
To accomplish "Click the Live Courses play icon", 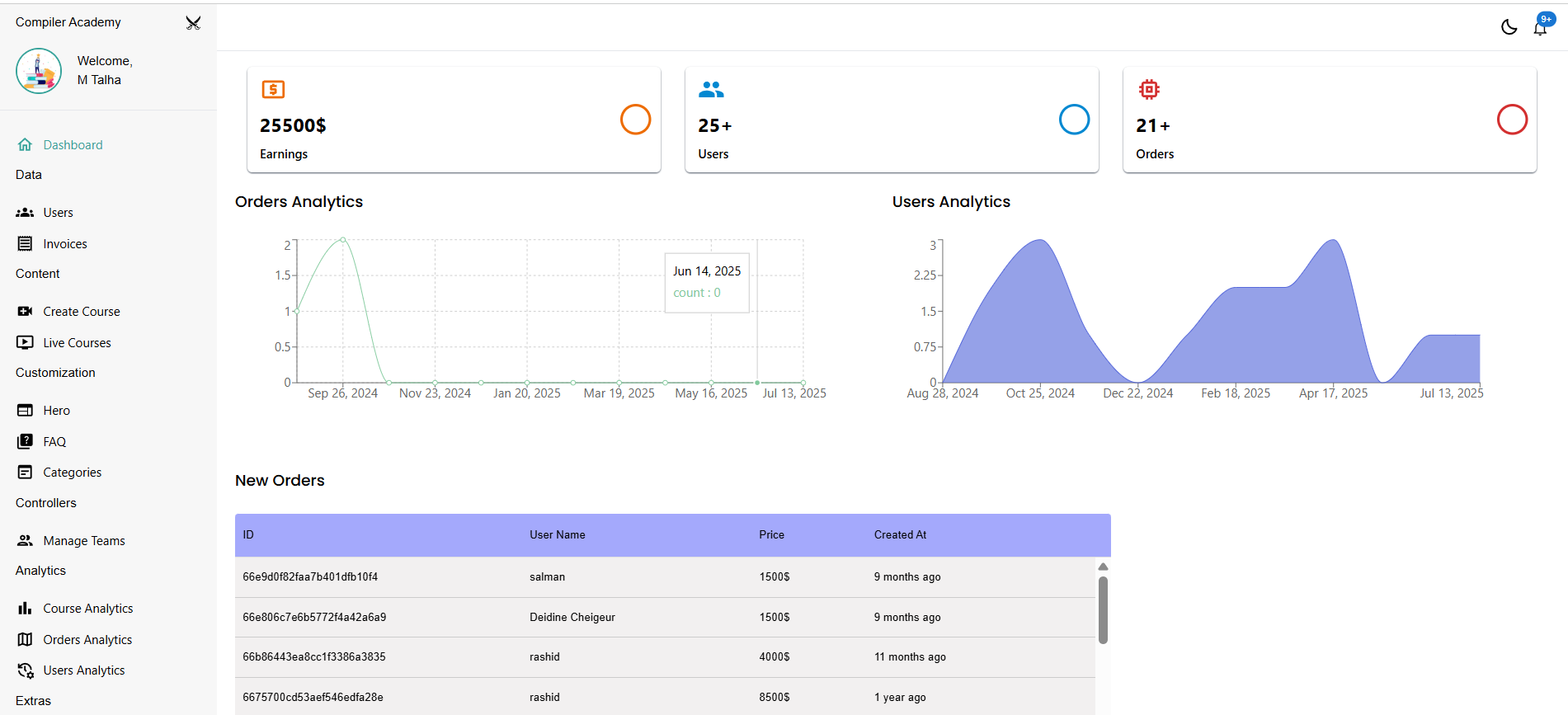I will point(26,343).
